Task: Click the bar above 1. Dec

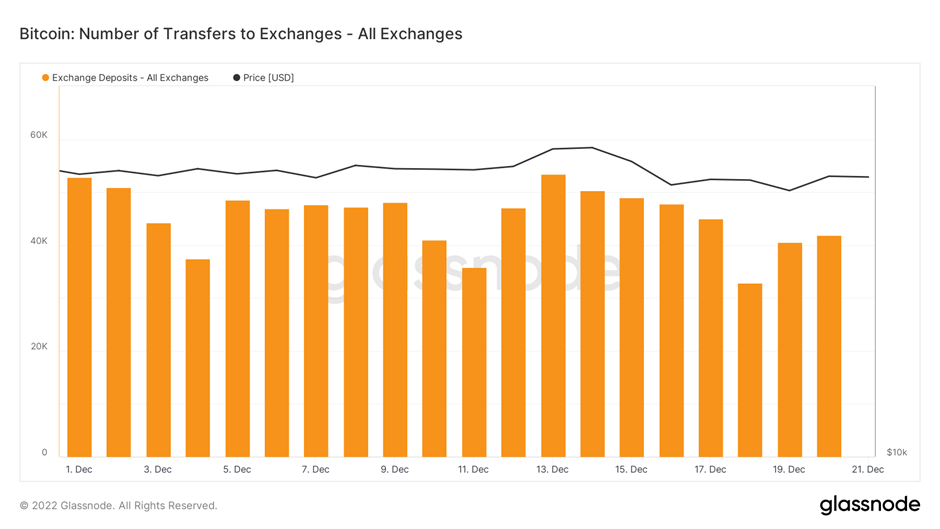Action: 80,317
